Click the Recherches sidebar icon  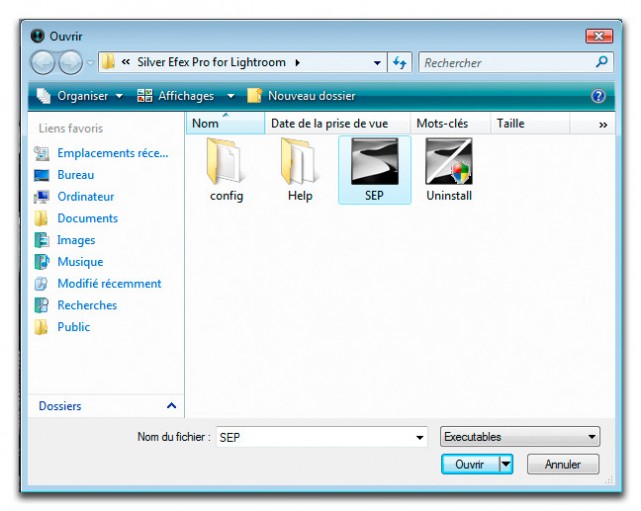click(x=41, y=305)
